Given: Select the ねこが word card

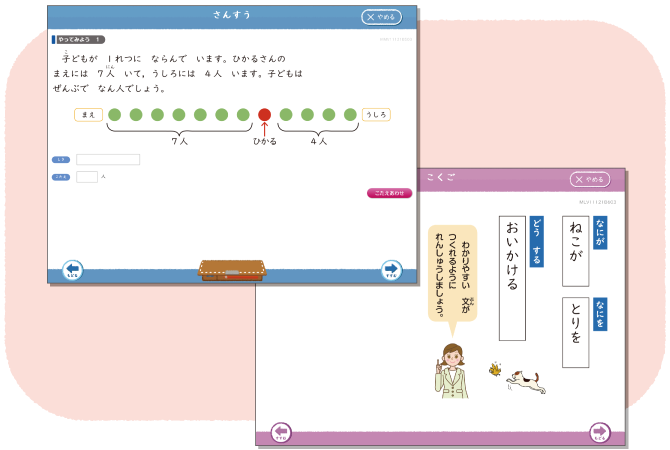Looking at the screenshot, I should pyautogui.click(x=576, y=251).
